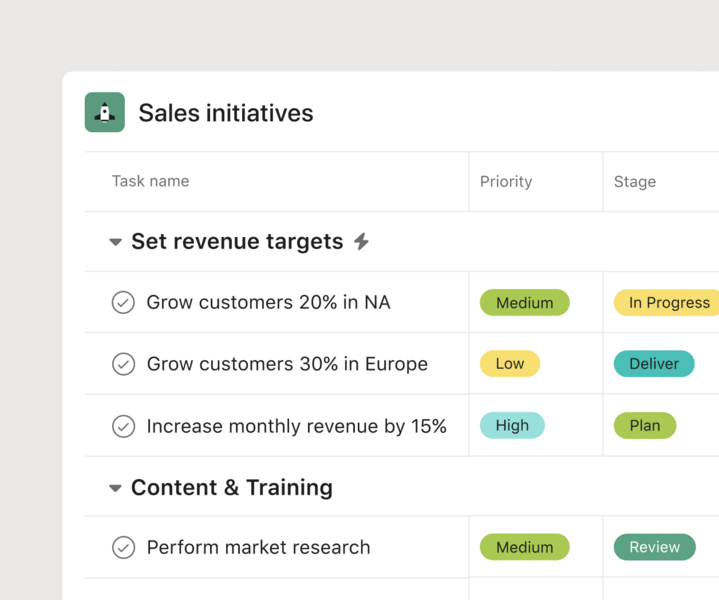Click the Deliver stage tag
Image resolution: width=719 pixels, height=600 pixels.
(654, 364)
